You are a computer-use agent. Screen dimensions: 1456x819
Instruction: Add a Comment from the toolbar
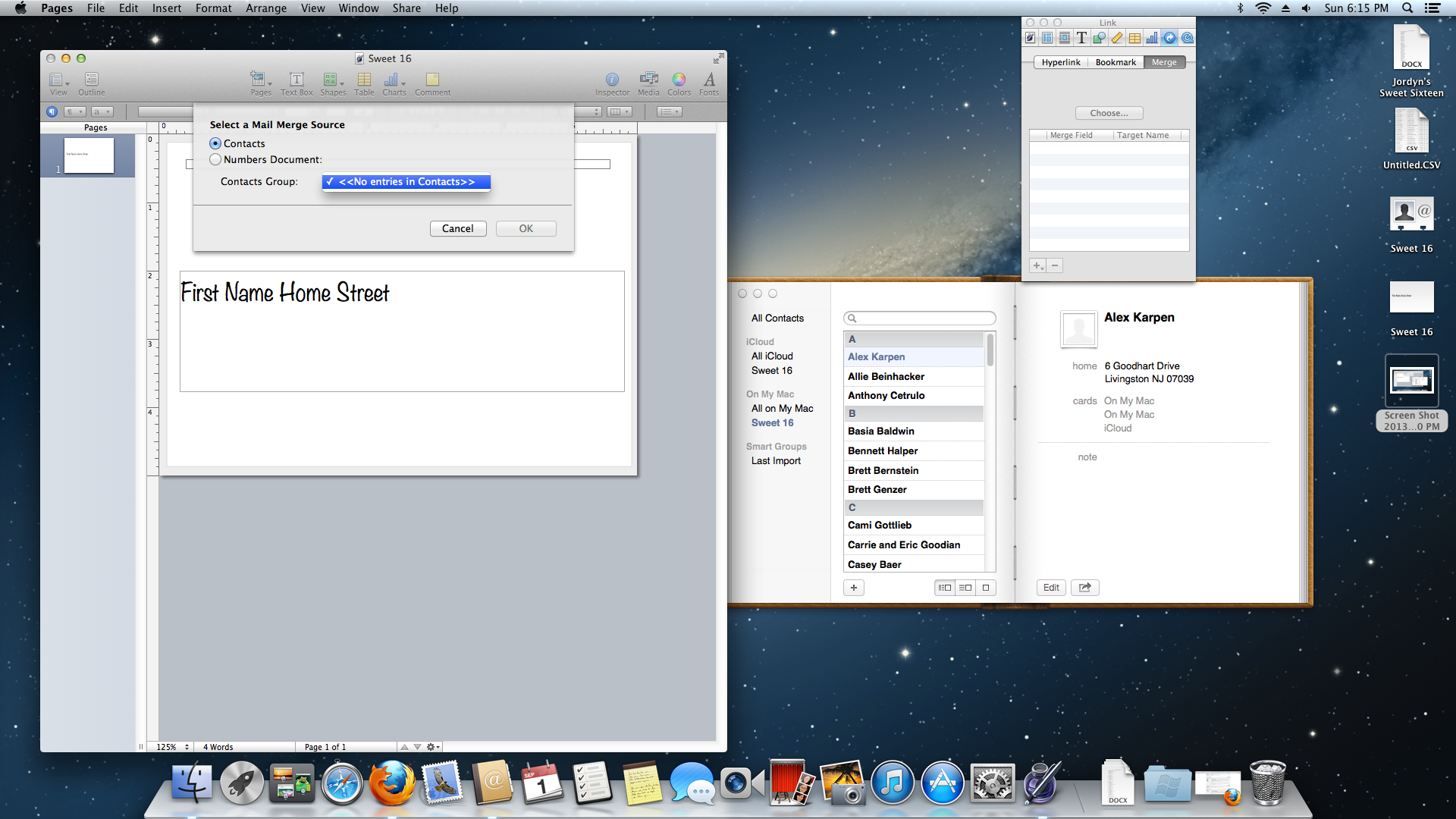coord(432,83)
